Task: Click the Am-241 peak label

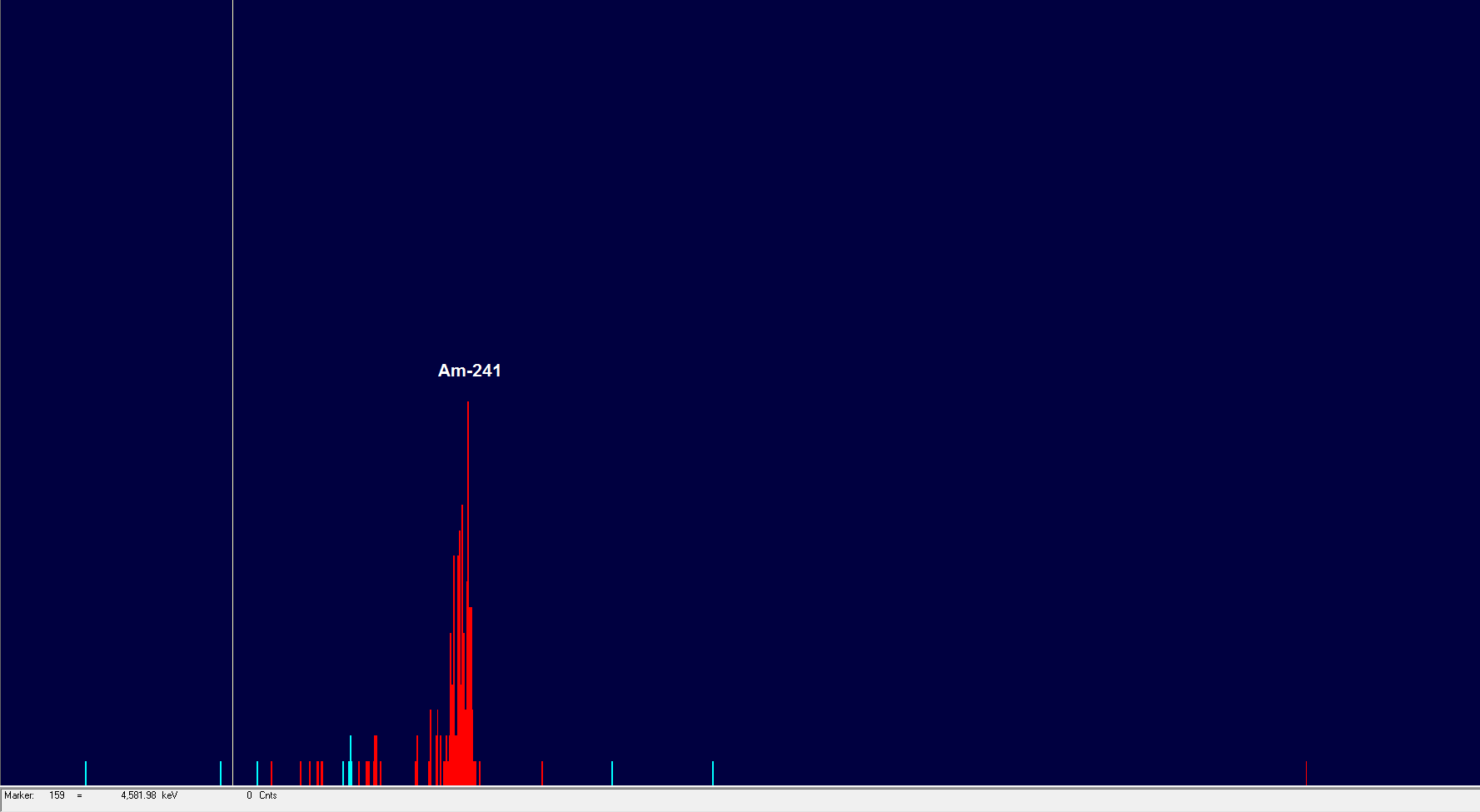Action: (470, 371)
